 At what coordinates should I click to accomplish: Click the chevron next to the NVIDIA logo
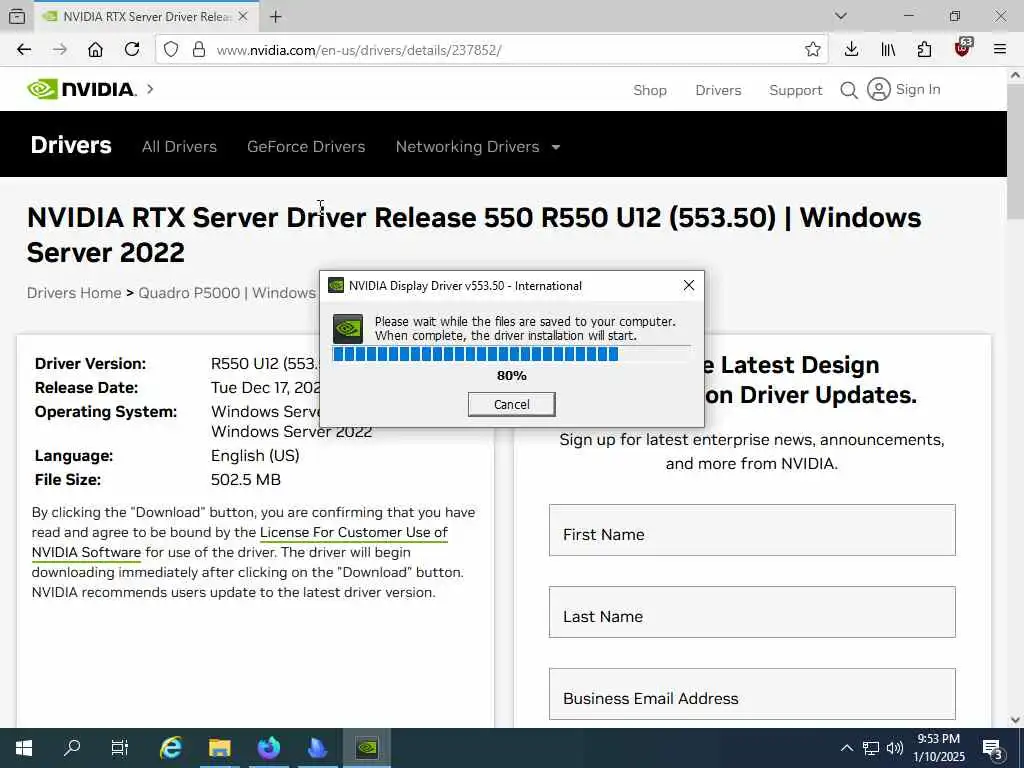150,89
